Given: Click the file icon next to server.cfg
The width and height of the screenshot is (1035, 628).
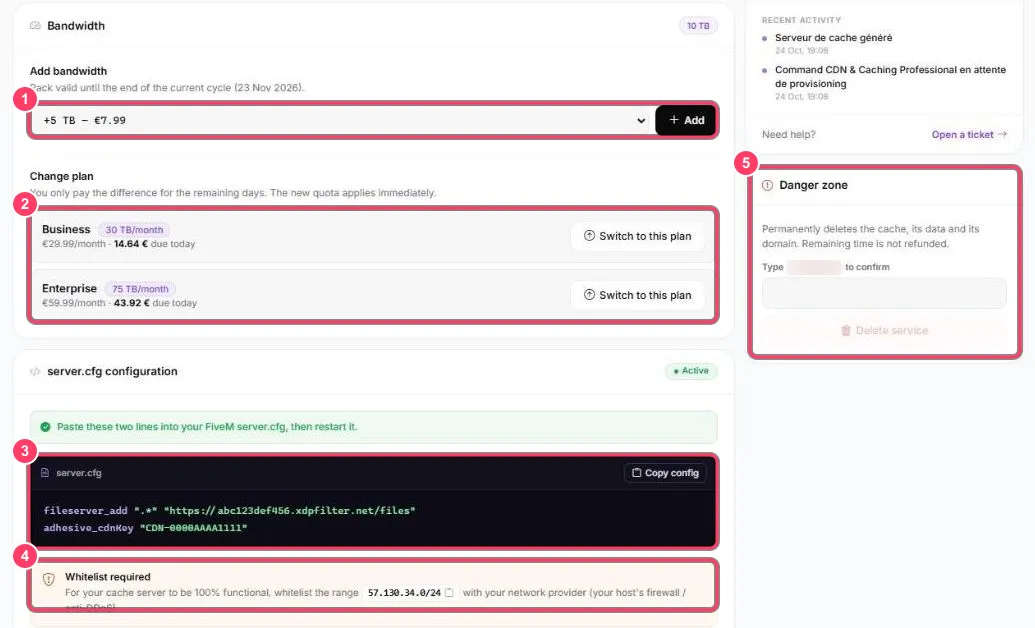Looking at the screenshot, I should tap(45, 473).
